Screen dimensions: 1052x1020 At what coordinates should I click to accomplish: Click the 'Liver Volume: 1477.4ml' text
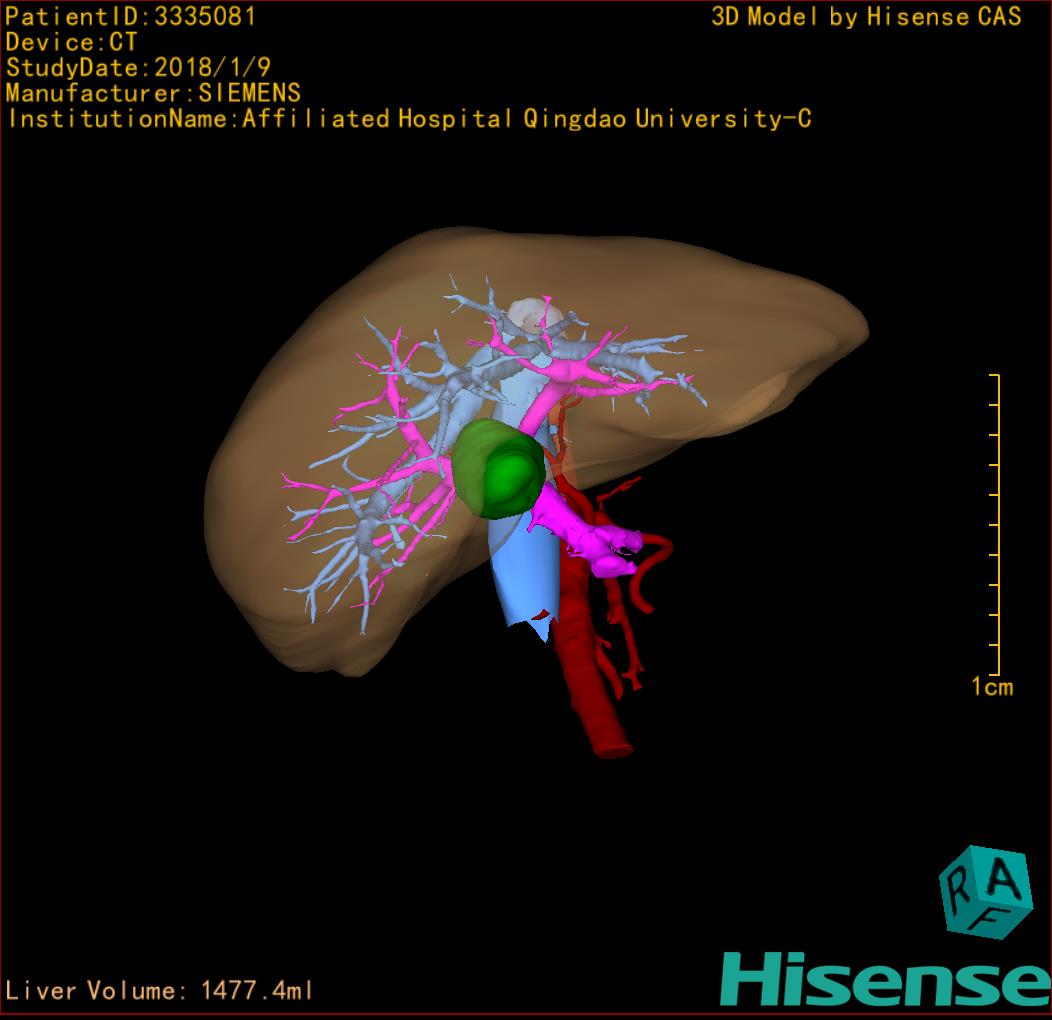pyautogui.click(x=158, y=990)
